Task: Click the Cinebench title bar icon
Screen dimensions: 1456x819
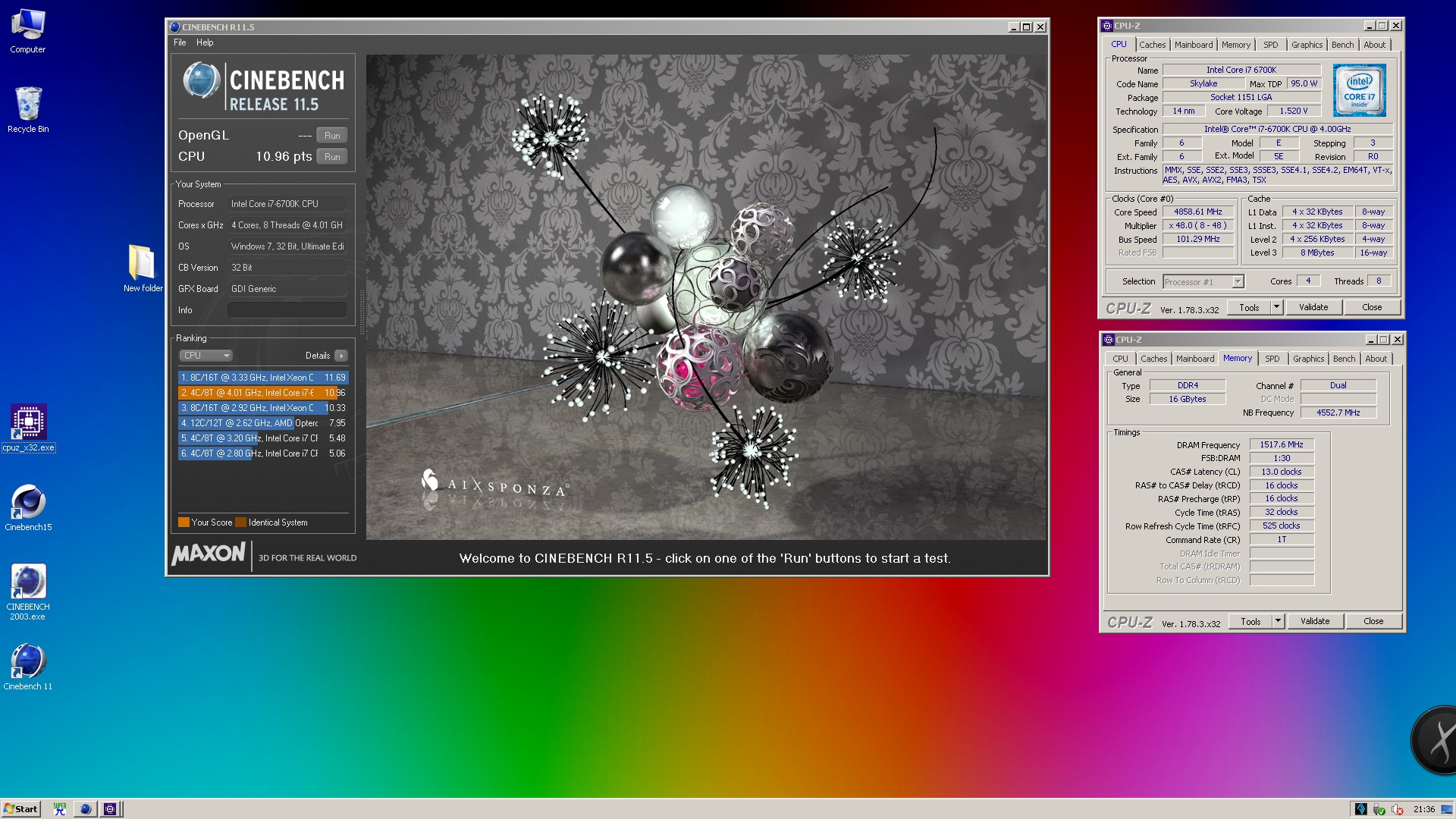Action: 175,27
